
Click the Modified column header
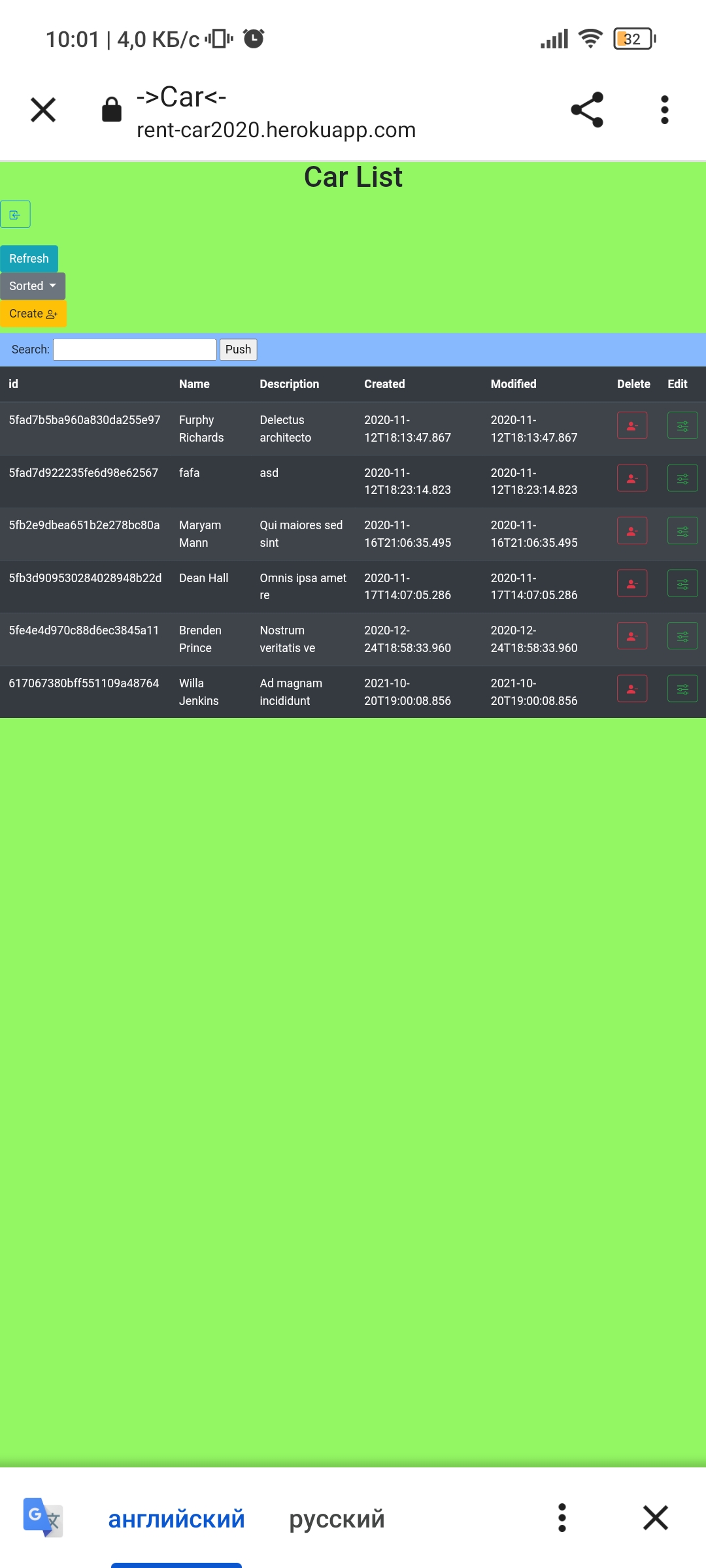click(514, 384)
